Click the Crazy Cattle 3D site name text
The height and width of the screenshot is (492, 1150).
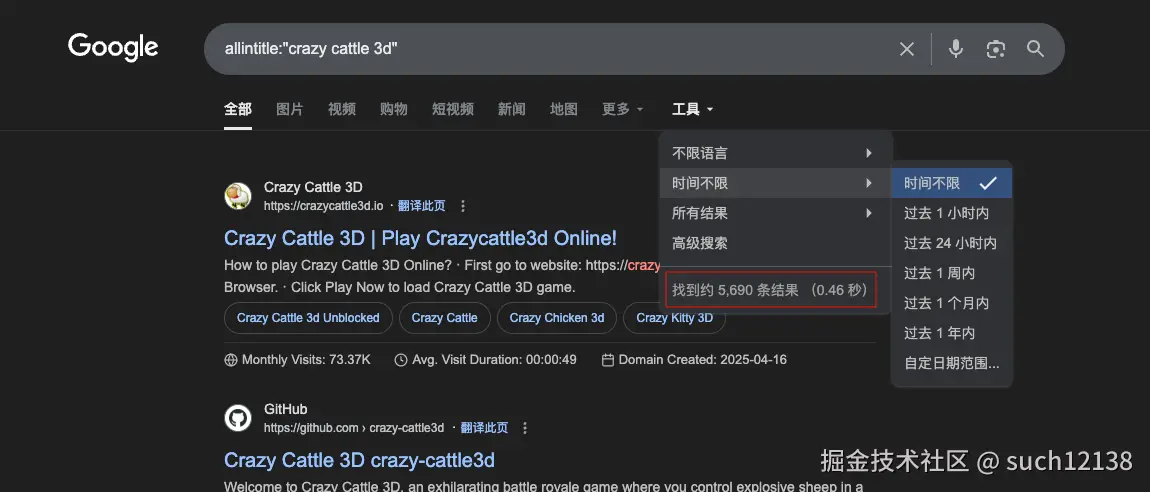pyautogui.click(x=313, y=187)
